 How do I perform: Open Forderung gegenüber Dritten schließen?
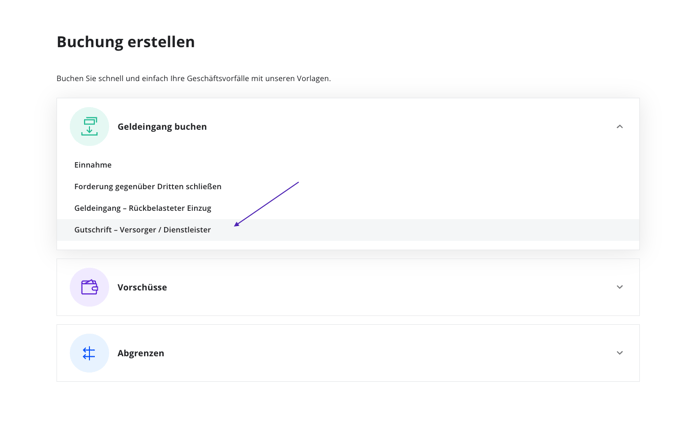[148, 187]
